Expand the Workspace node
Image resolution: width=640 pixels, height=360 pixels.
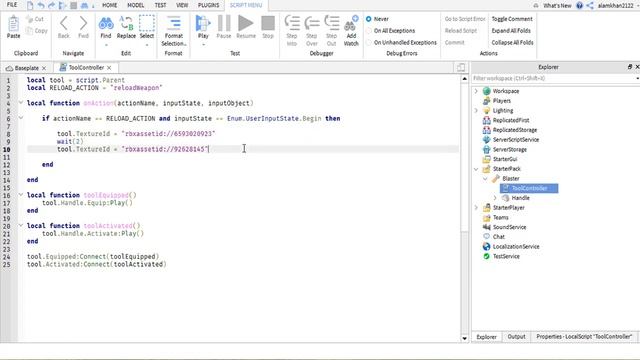click(476, 91)
